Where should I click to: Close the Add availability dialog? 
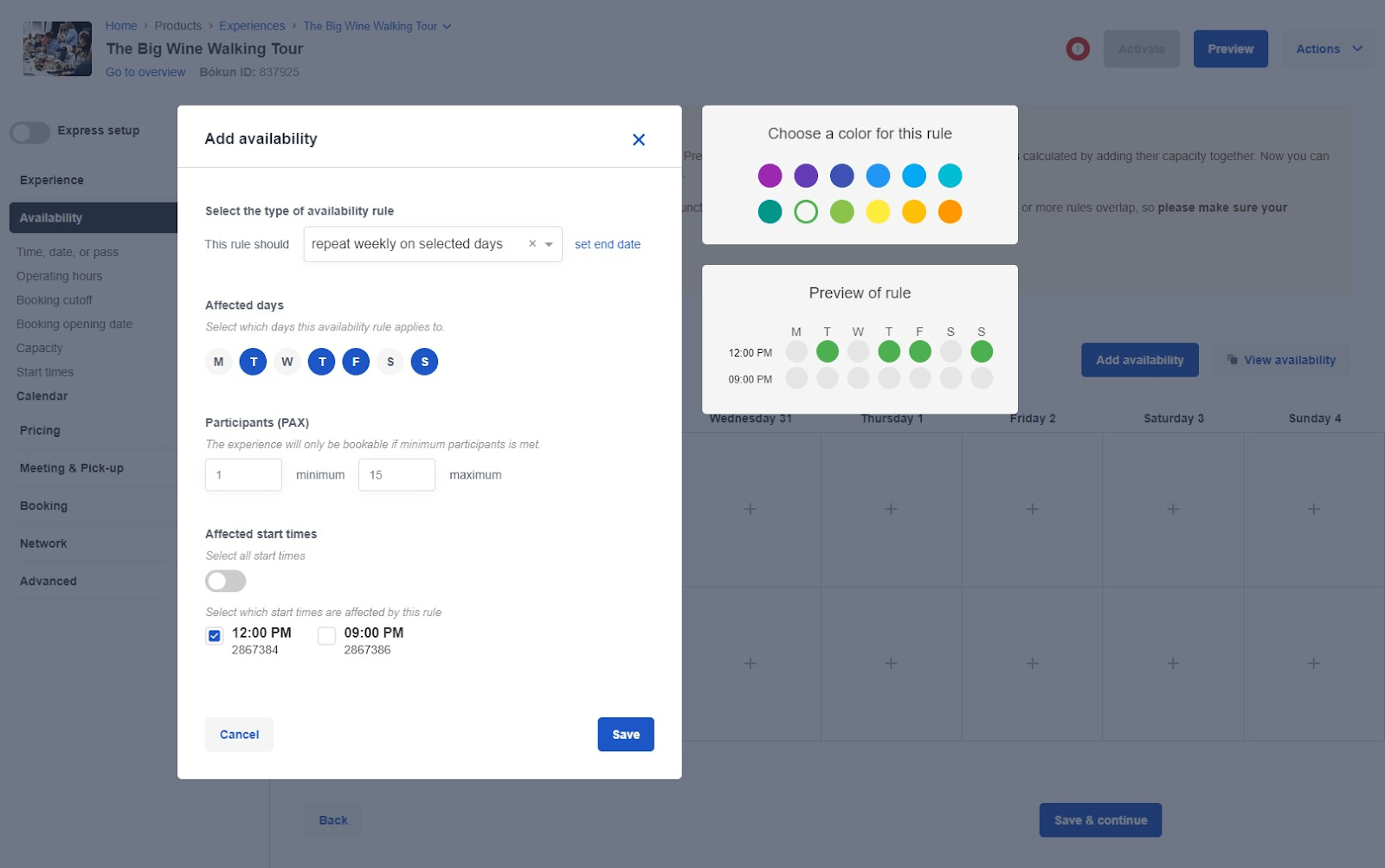tap(639, 138)
